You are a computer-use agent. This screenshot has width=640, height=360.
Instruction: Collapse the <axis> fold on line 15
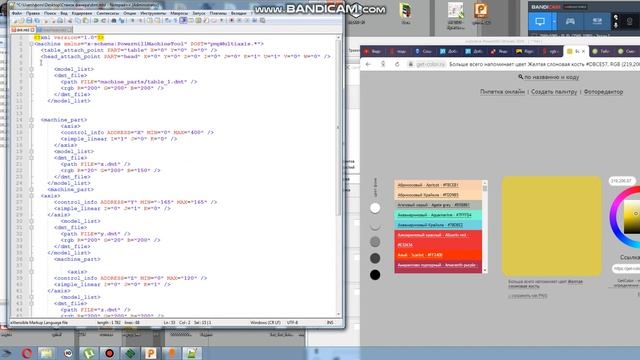coord(31,126)
